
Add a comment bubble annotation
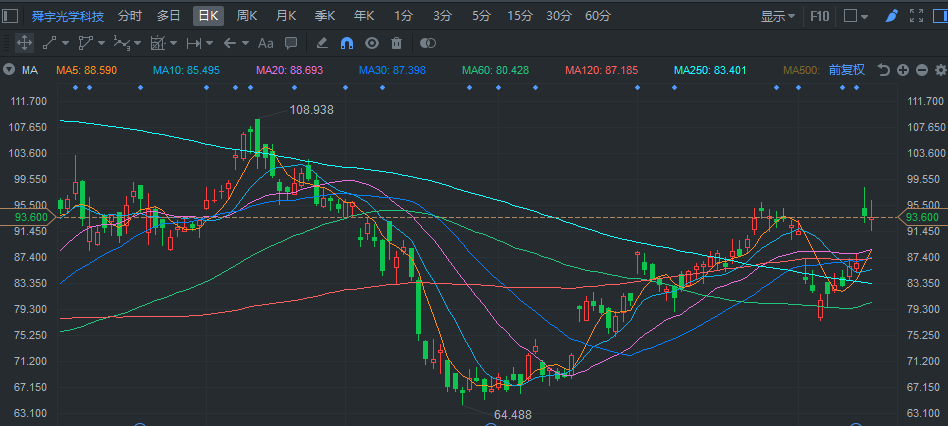click(x=290, y=43)
